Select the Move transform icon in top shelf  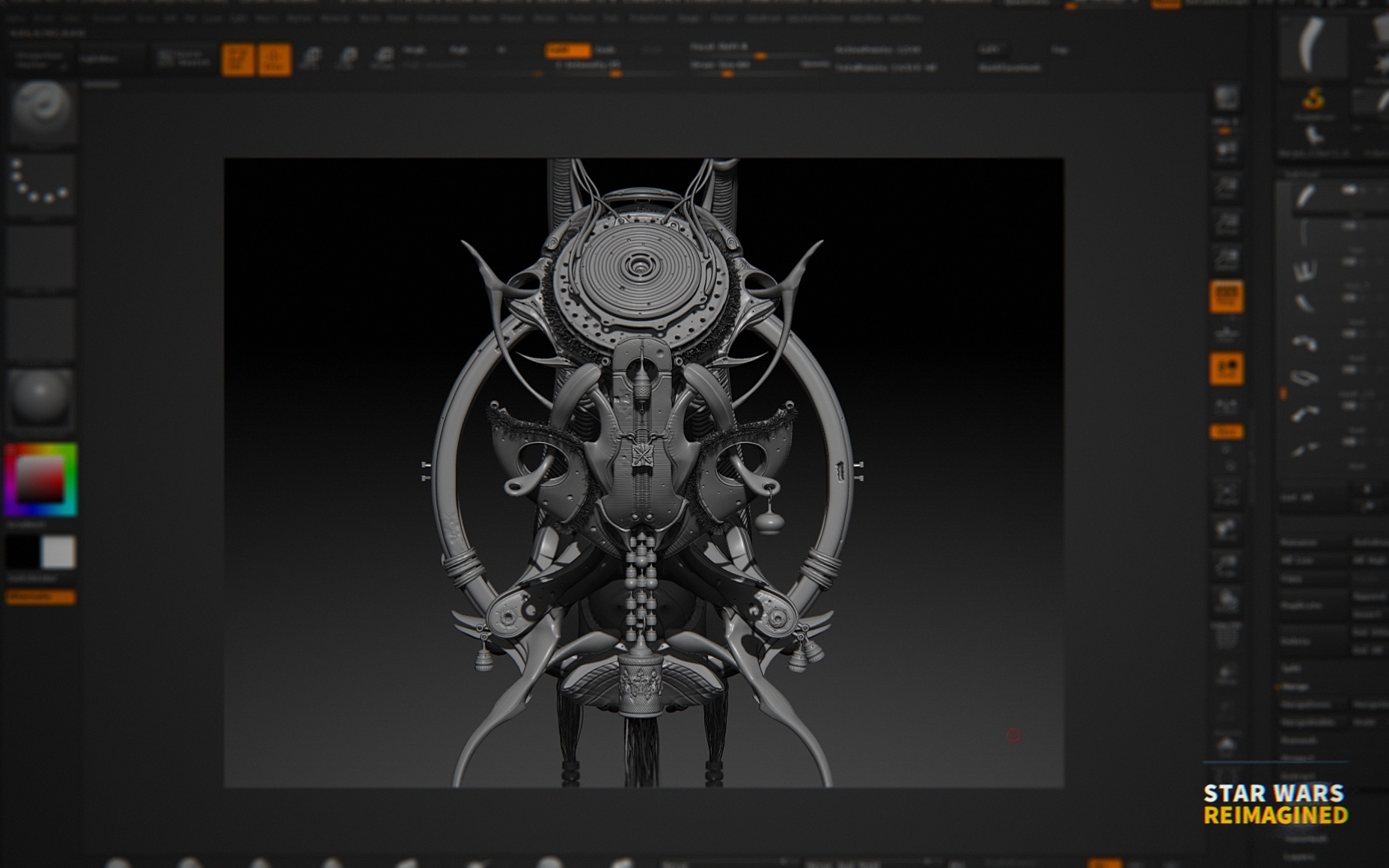tap(311, 58)
